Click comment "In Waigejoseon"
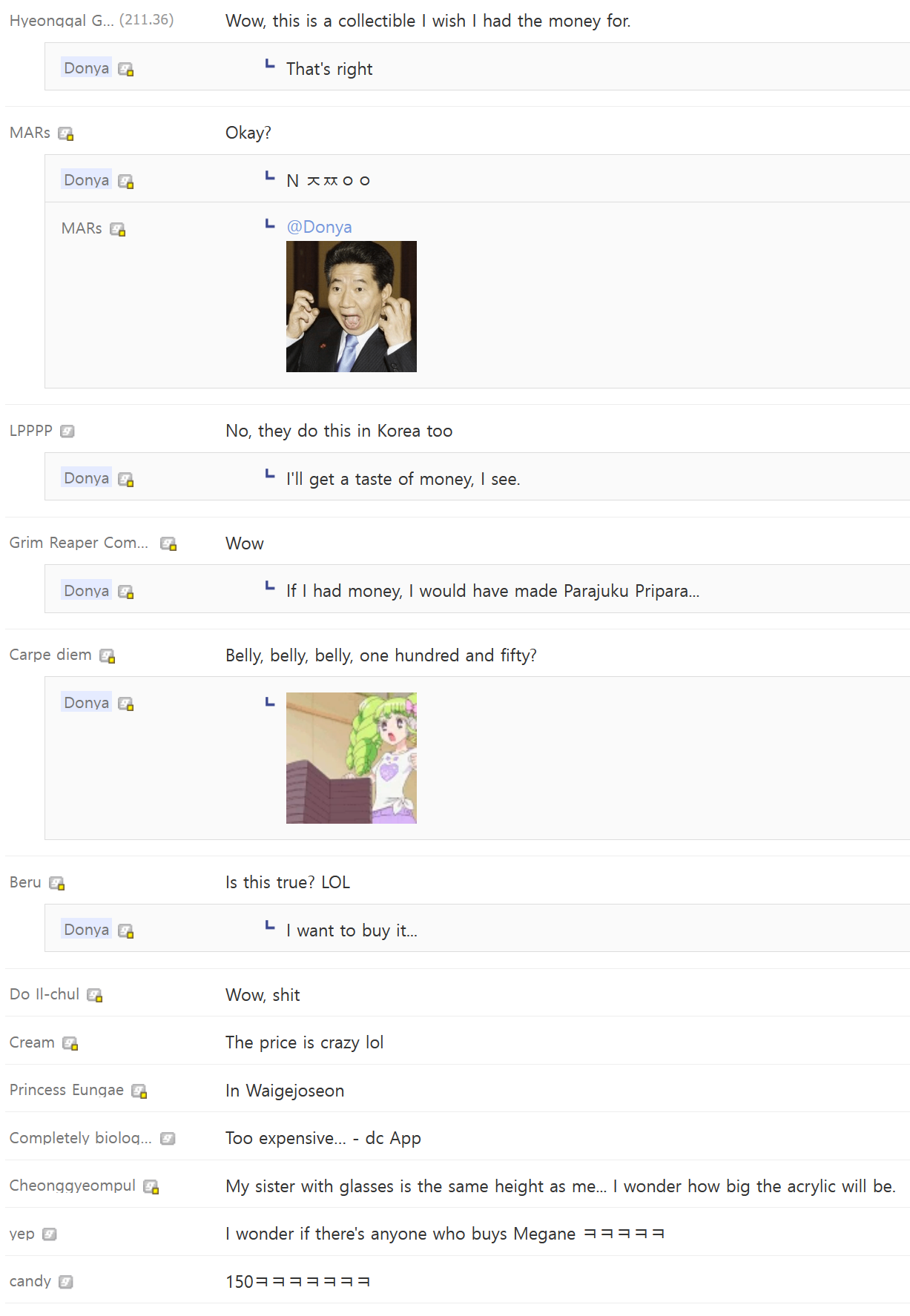The height and width of the screenshot is (1316, 910). pos(285,1091)
